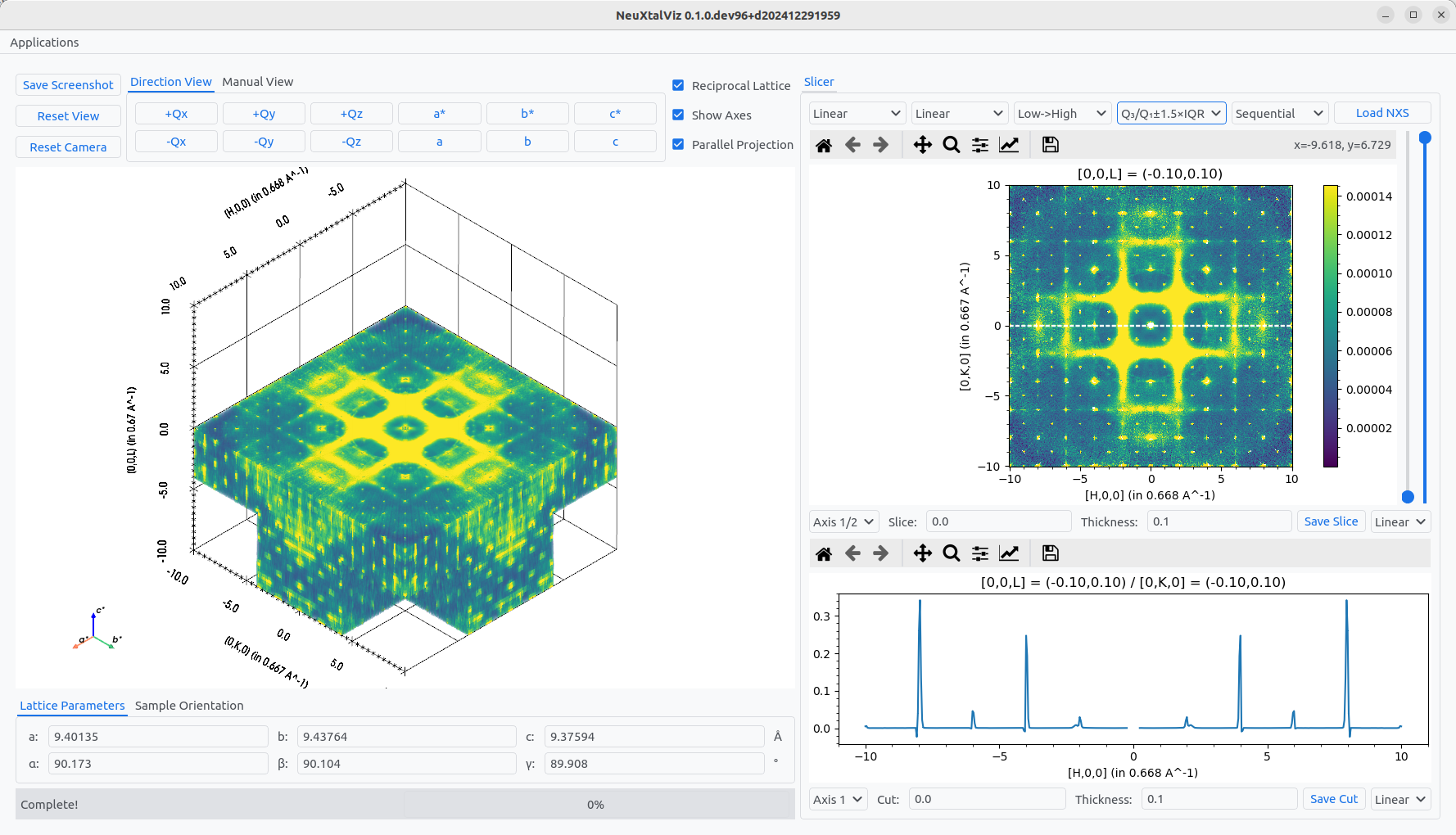Click the Home icon in slice plot toolbar
This screenshot has height=835, width=1456.
coord(824,145)
